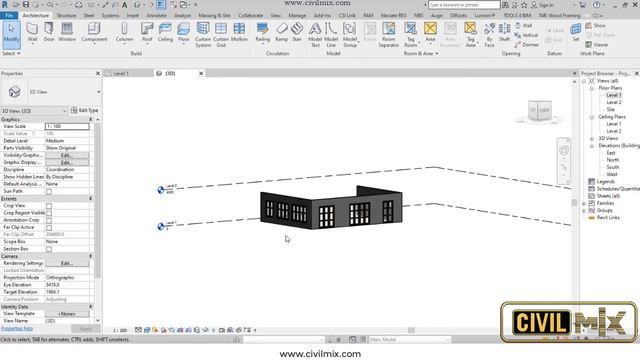
Task: Click the Curtain System tool
Action: coord(203,35)
